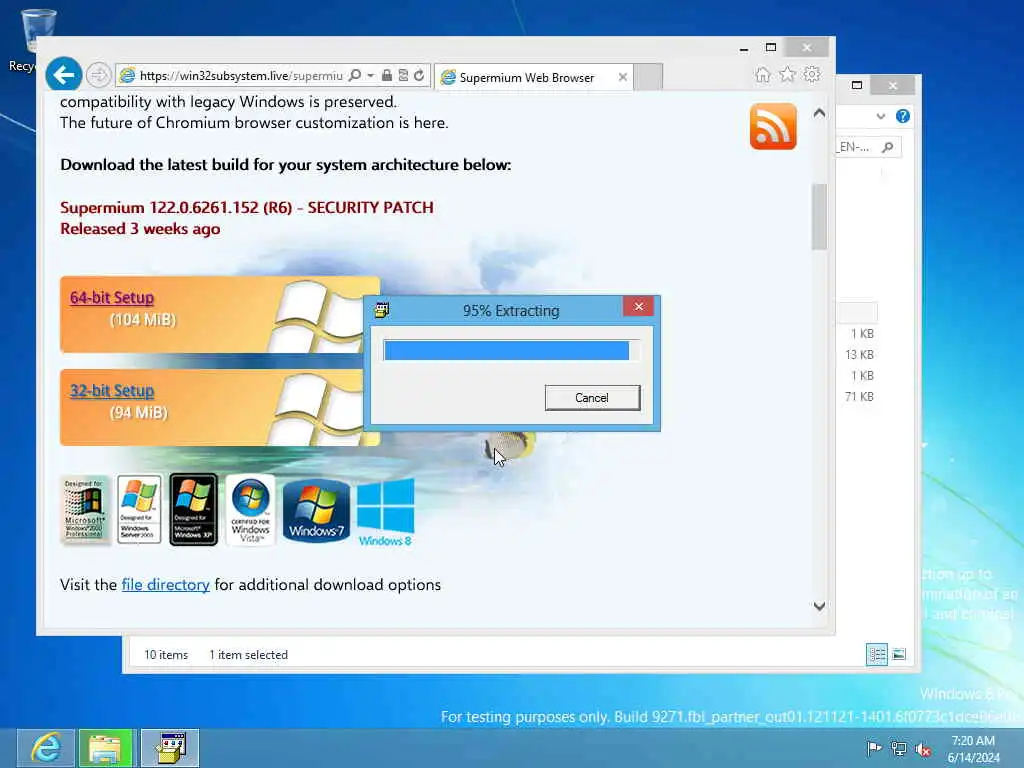
Task: Click the compatibility view icon in address bar
Action: tap(403, 76)
